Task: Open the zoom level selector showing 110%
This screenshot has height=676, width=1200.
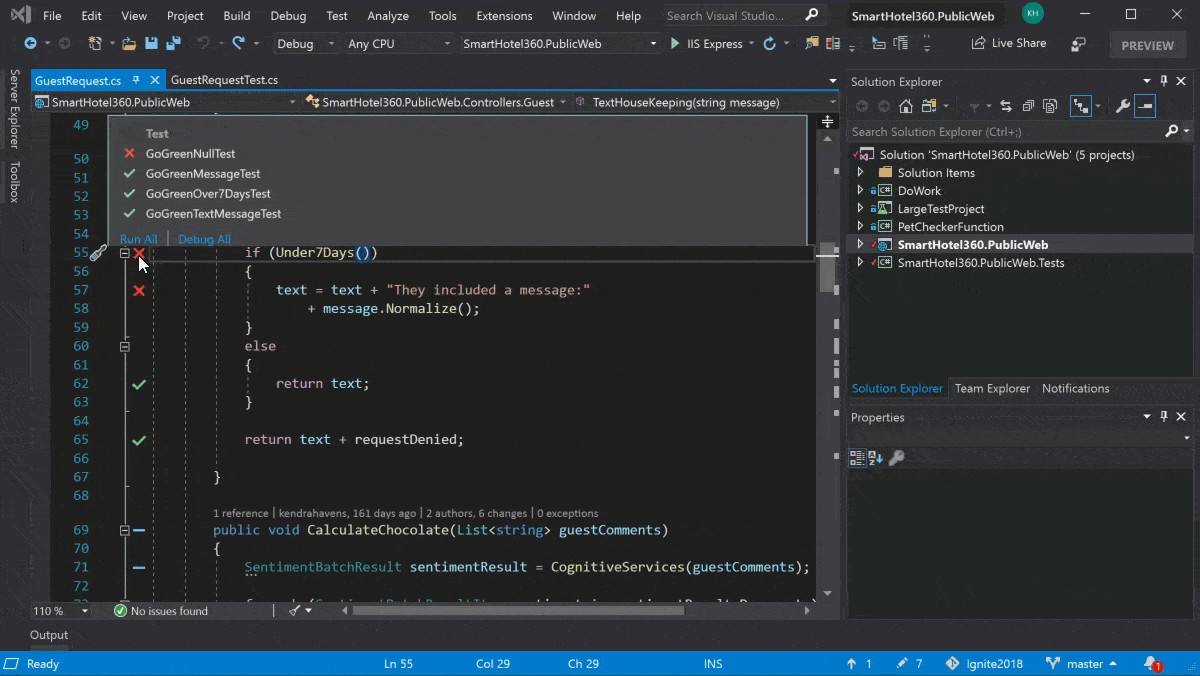Action: (x=60, y=610)
